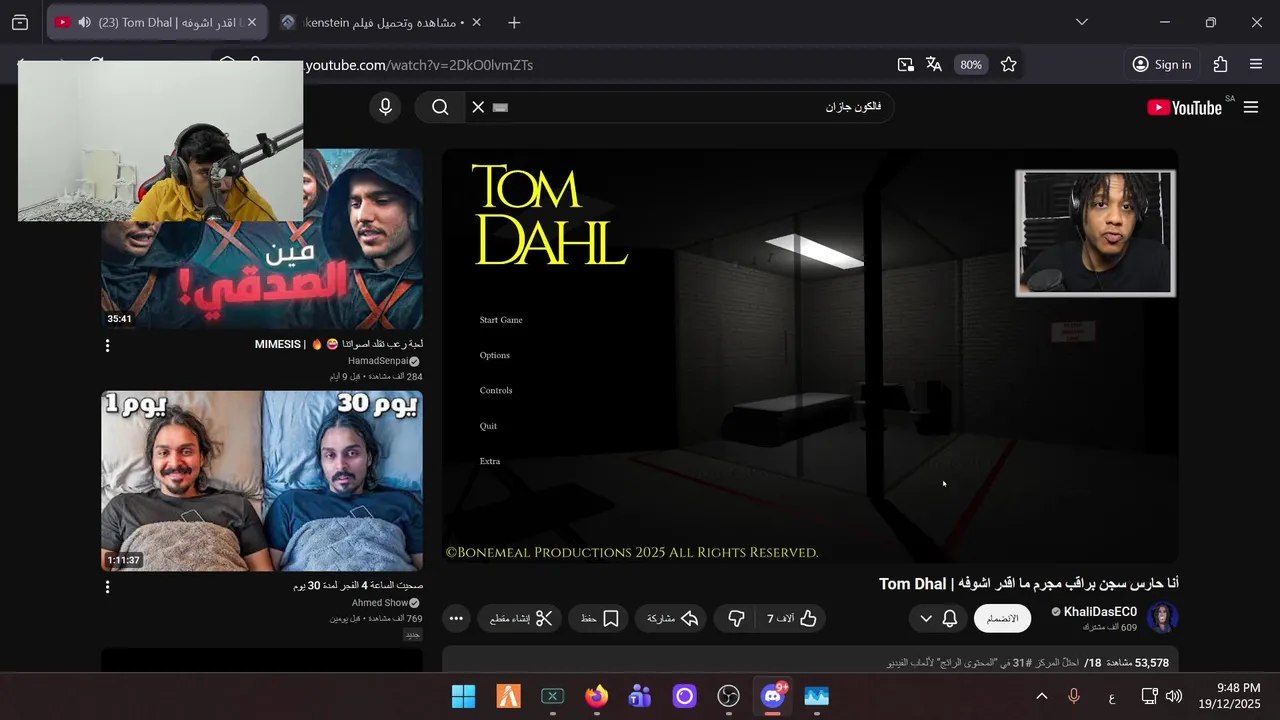
Task: Close the kenstein movie tab
Action: click(476, 22)
